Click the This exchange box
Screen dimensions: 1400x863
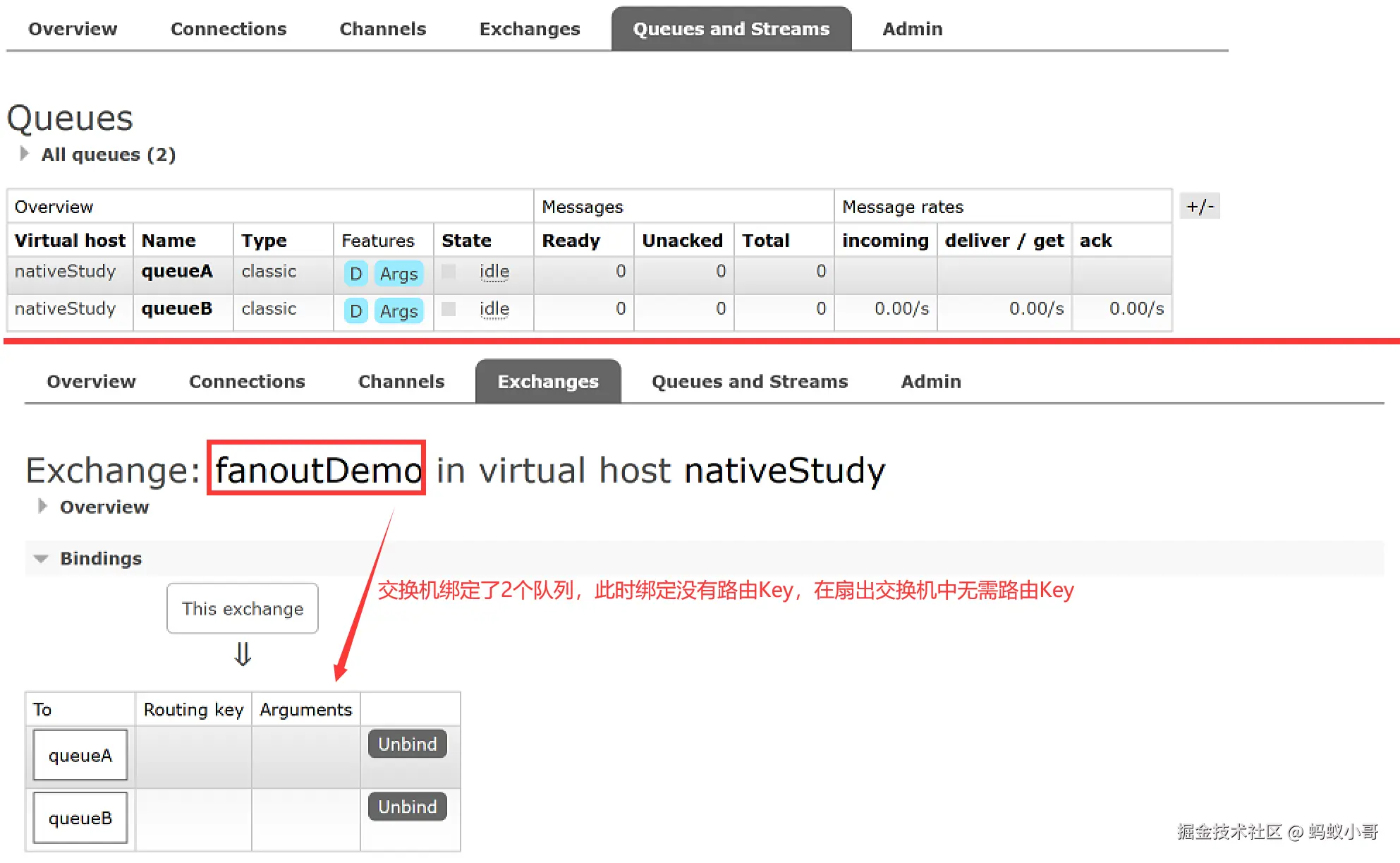coord(243,609)
